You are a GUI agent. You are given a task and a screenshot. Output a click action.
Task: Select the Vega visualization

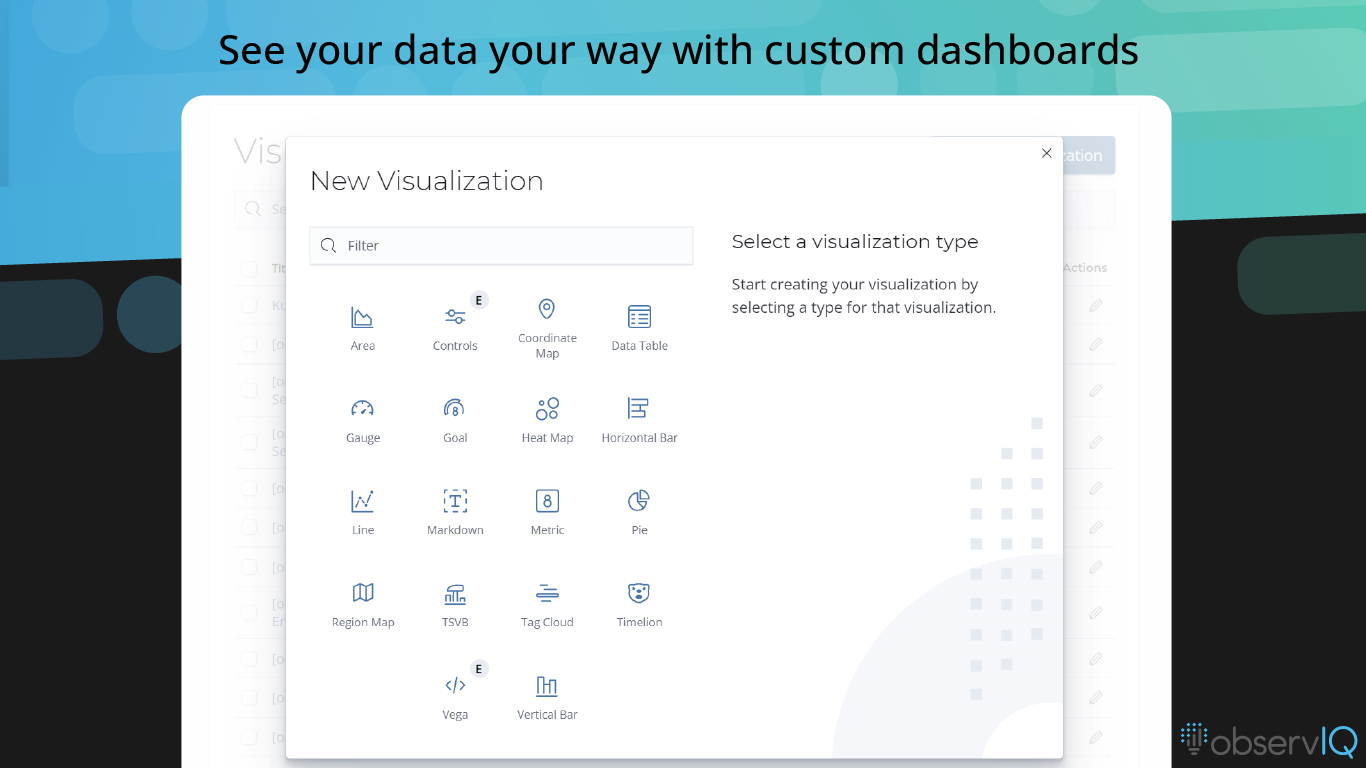coord(455,694)
